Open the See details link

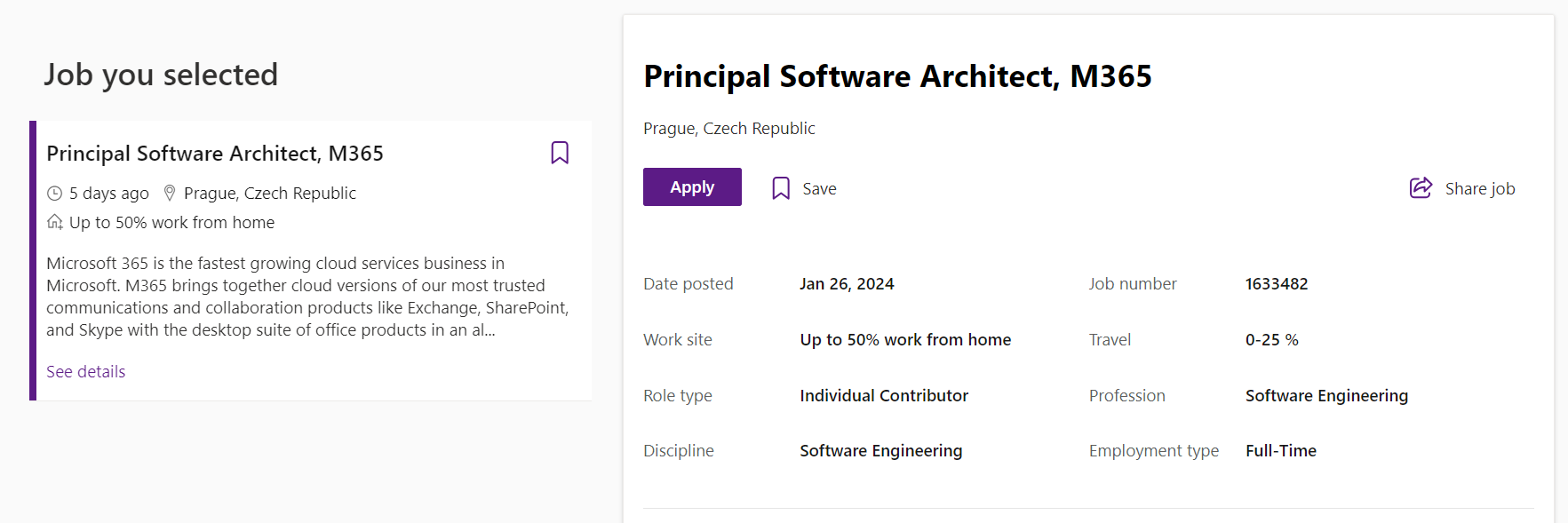click(86, 372)
